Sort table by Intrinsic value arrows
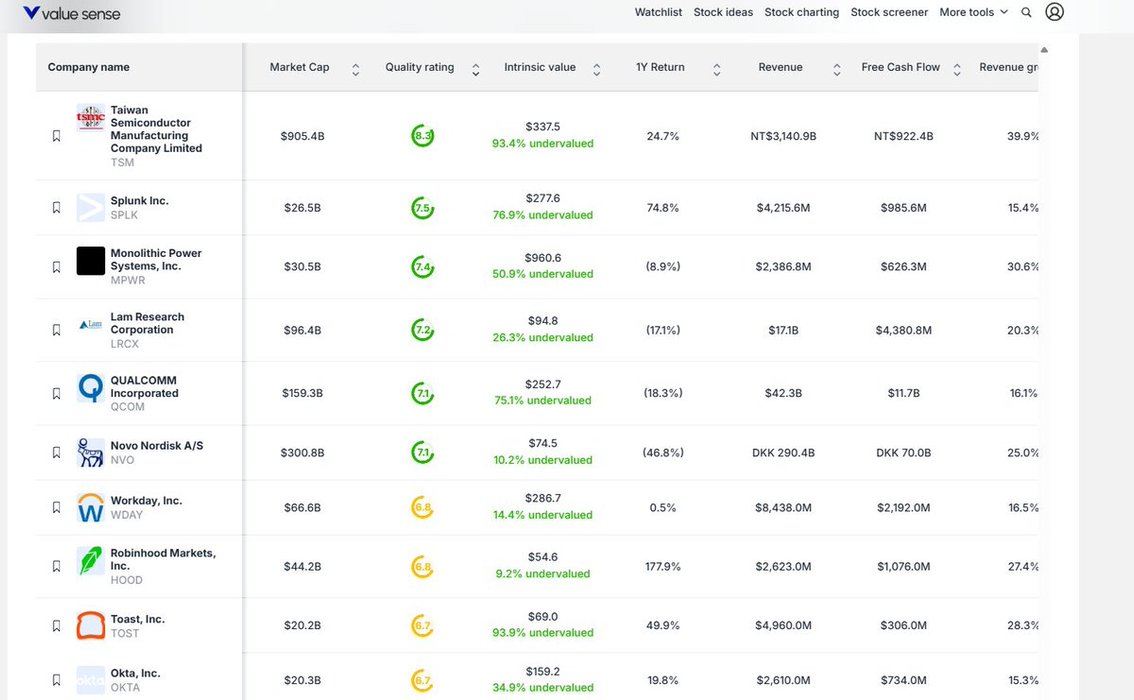Image resolution: width=1134 pixels, height=700 pixels. pyautogui.click(x=597, y=69)
